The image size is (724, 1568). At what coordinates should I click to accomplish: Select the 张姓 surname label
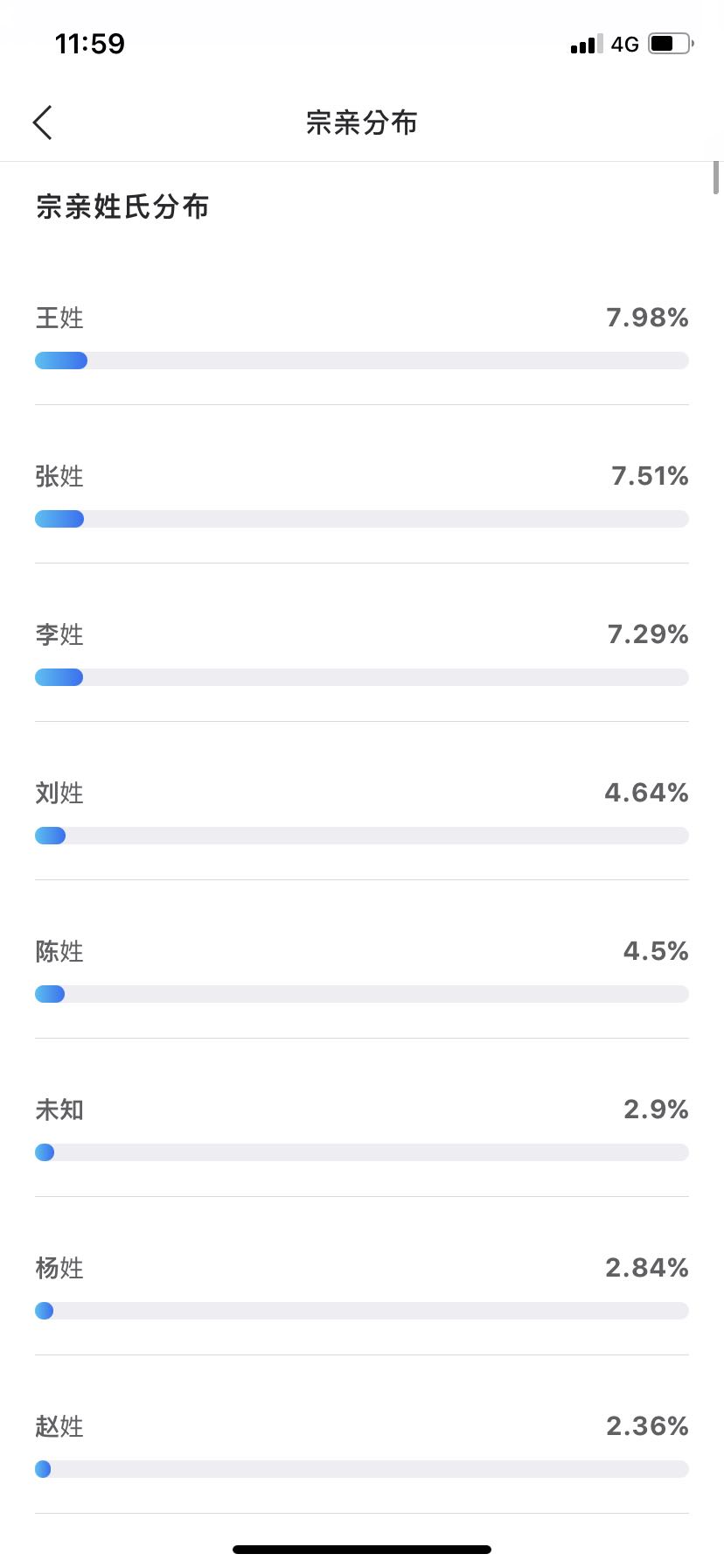[x=59, y=476]
